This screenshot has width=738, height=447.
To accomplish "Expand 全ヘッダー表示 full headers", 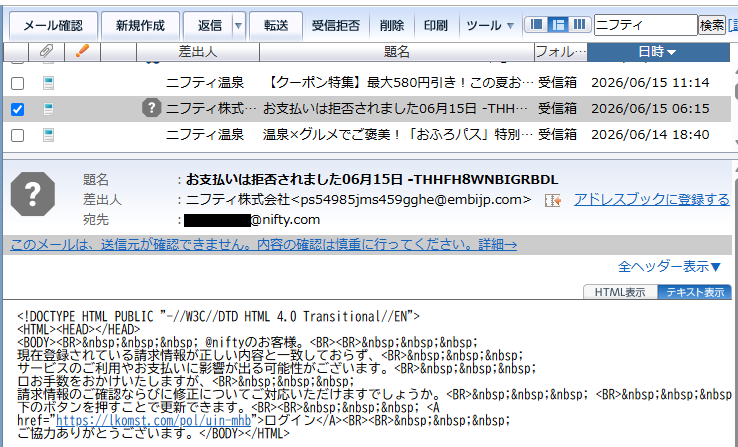I will point(669,267).
